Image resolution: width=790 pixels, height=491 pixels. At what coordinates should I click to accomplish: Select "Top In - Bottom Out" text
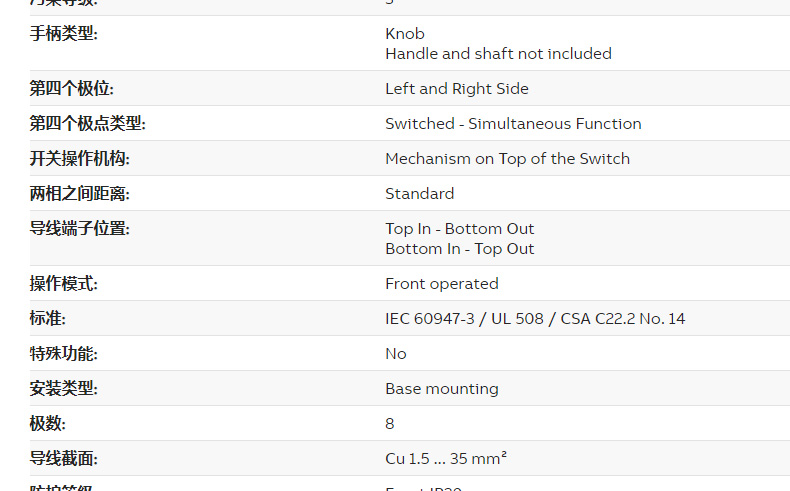(x=460, y=229)
